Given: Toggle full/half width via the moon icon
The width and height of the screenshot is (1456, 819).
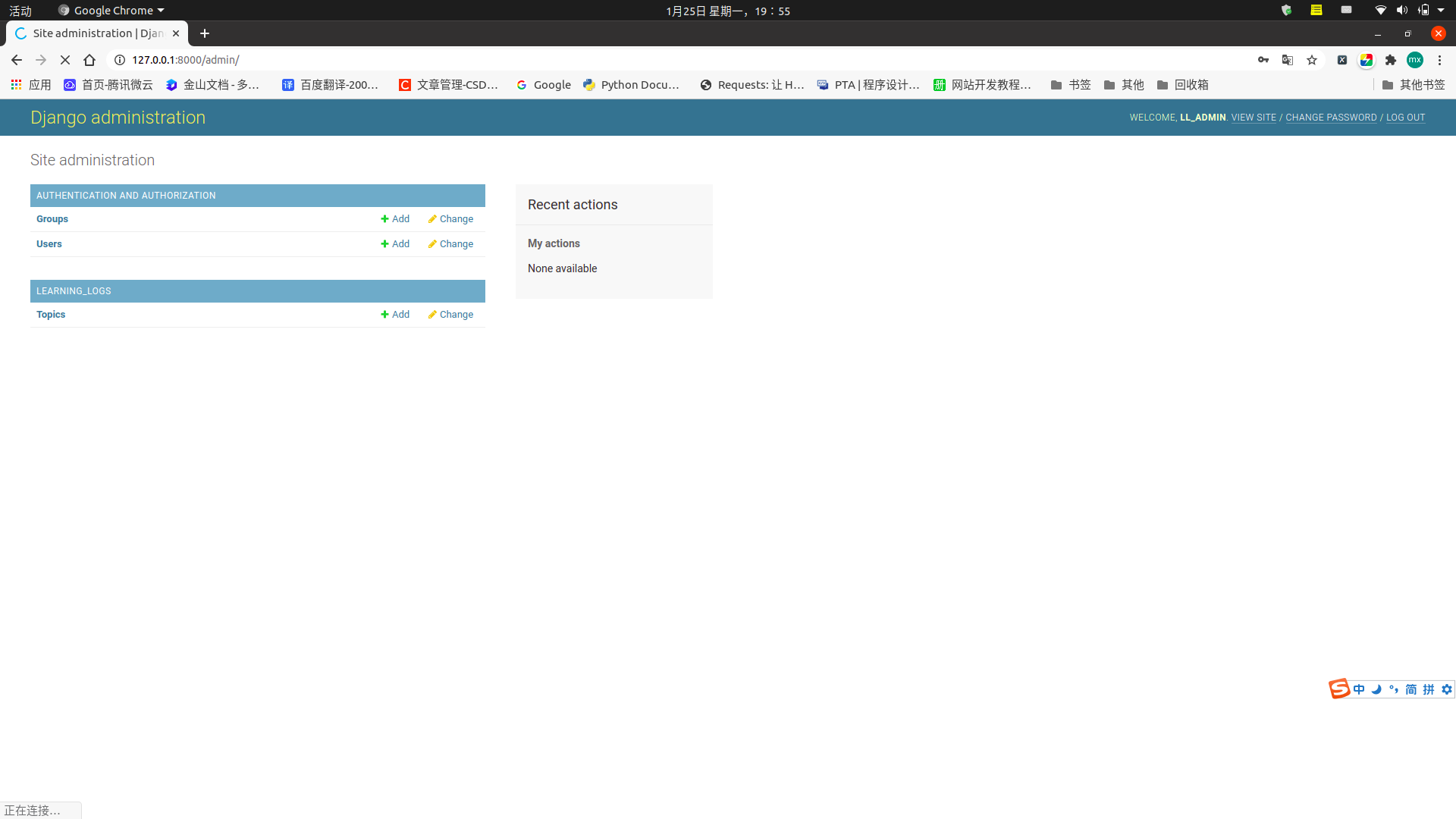Looking at the screenshot, I should [x=1376, y=689].
